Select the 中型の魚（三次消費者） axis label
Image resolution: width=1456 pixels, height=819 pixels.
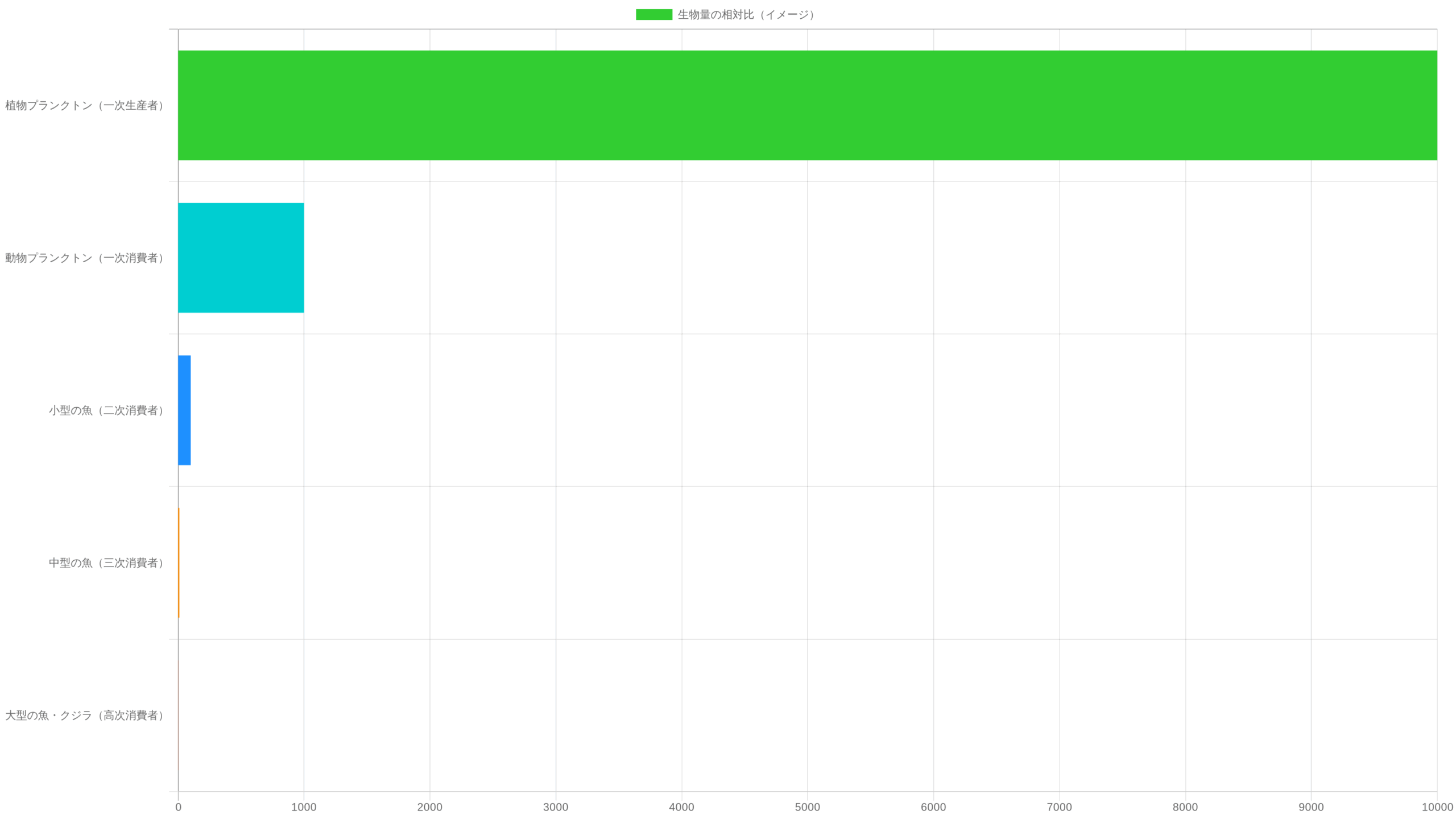click(x=107, y=562)
